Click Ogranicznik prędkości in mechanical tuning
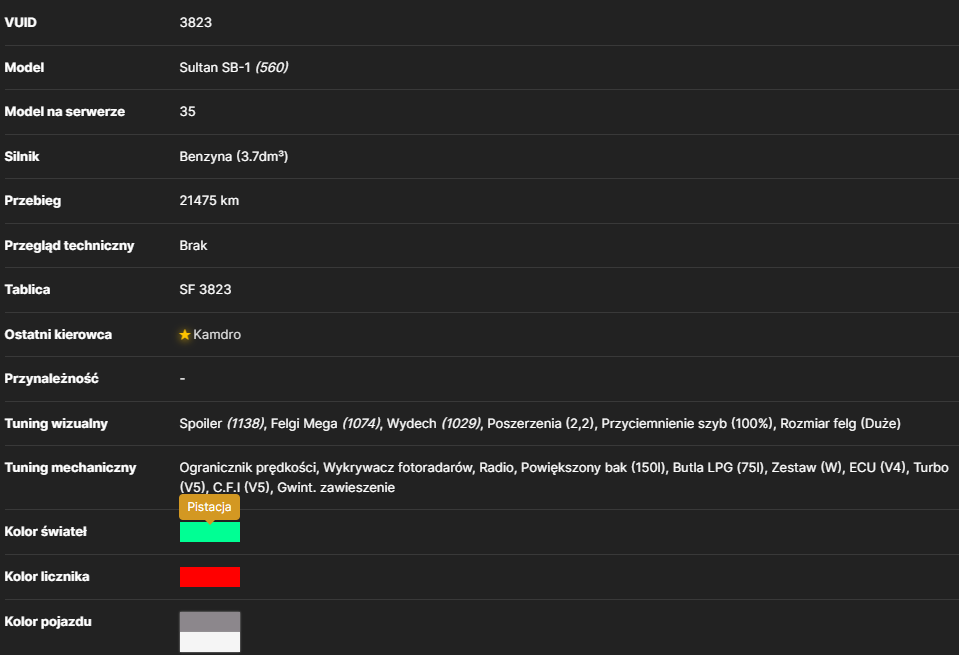 pos(248,468)
